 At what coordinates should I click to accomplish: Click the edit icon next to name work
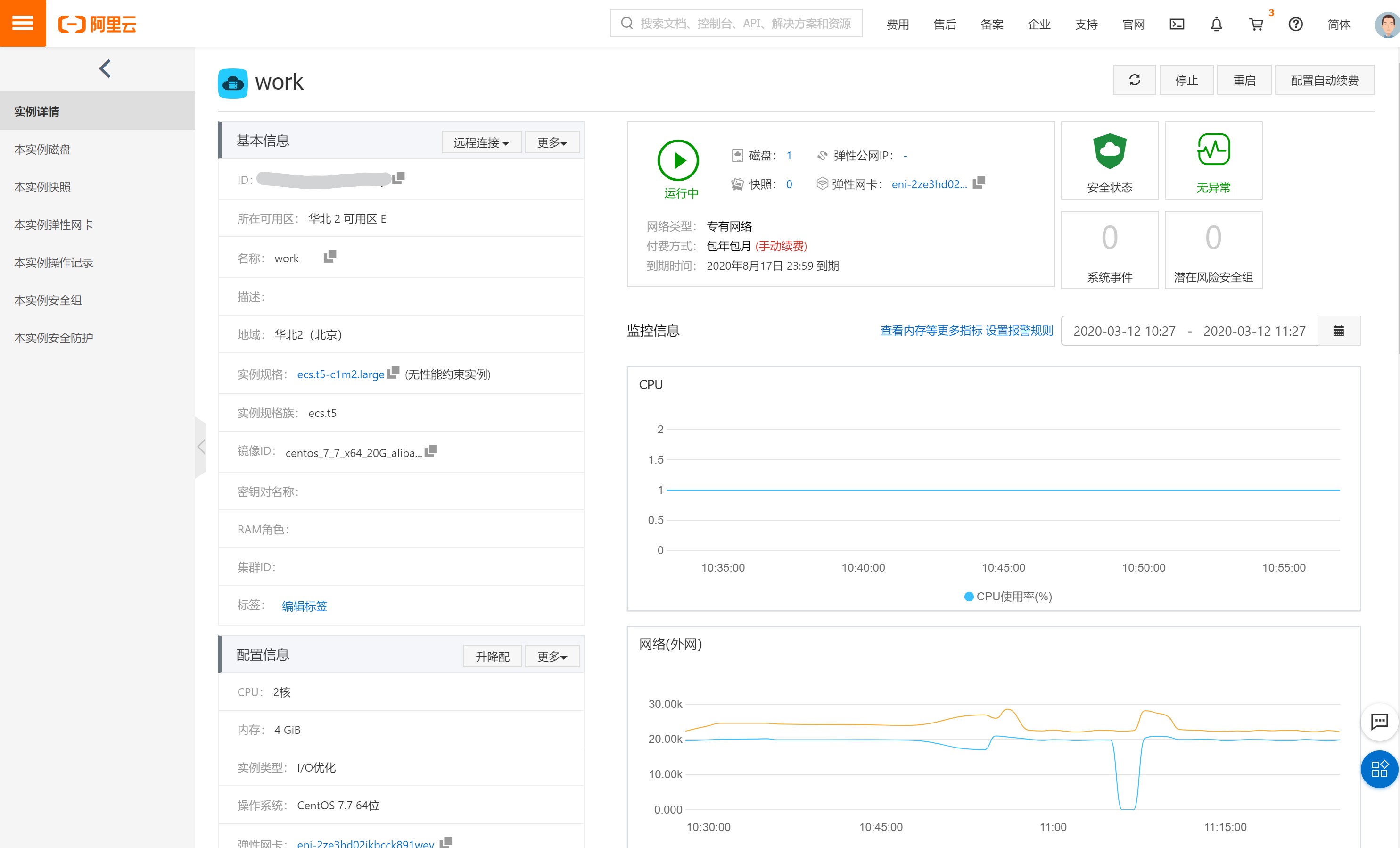(x=329, y=257)
